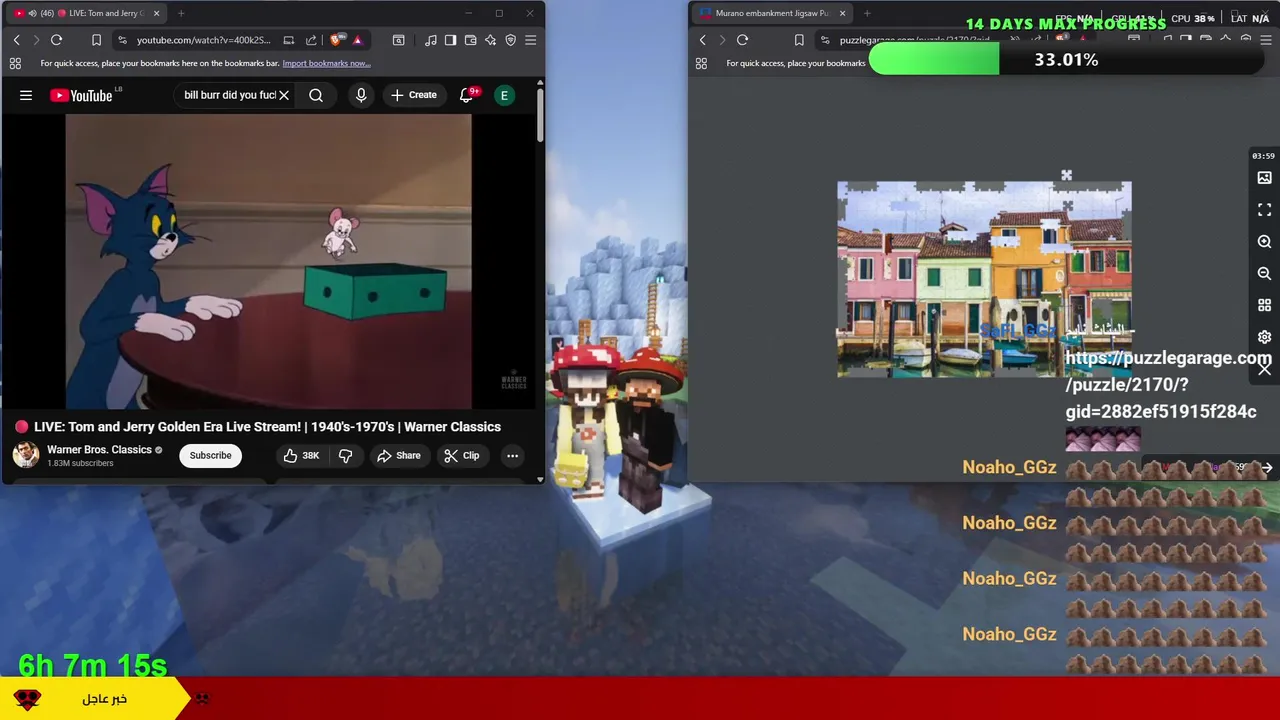Screen dimensions: 1280x720
Task: Open browser hamburger menu in YouTube window
Action: (530, 40)
